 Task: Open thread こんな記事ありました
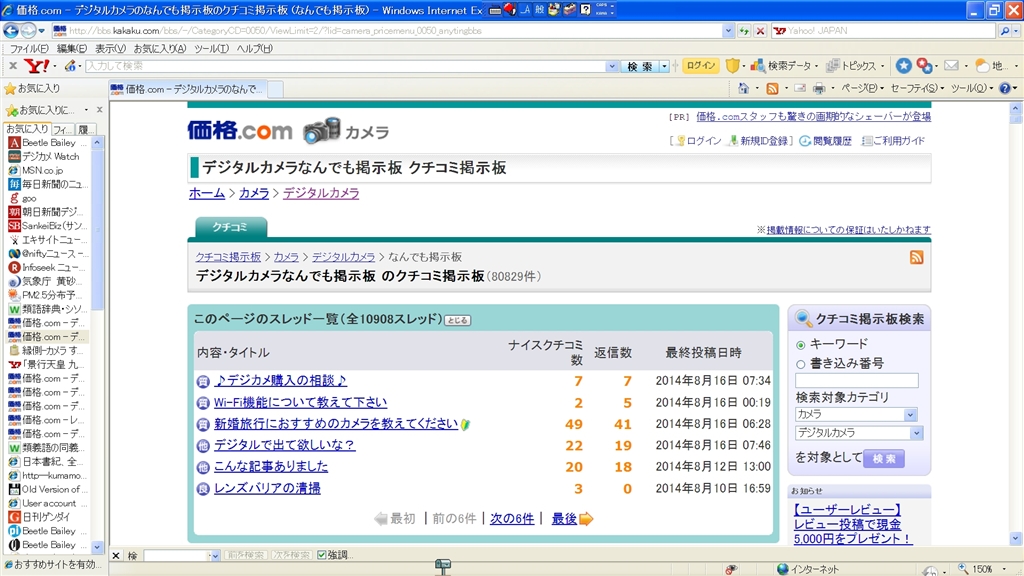tap(271, 467)
